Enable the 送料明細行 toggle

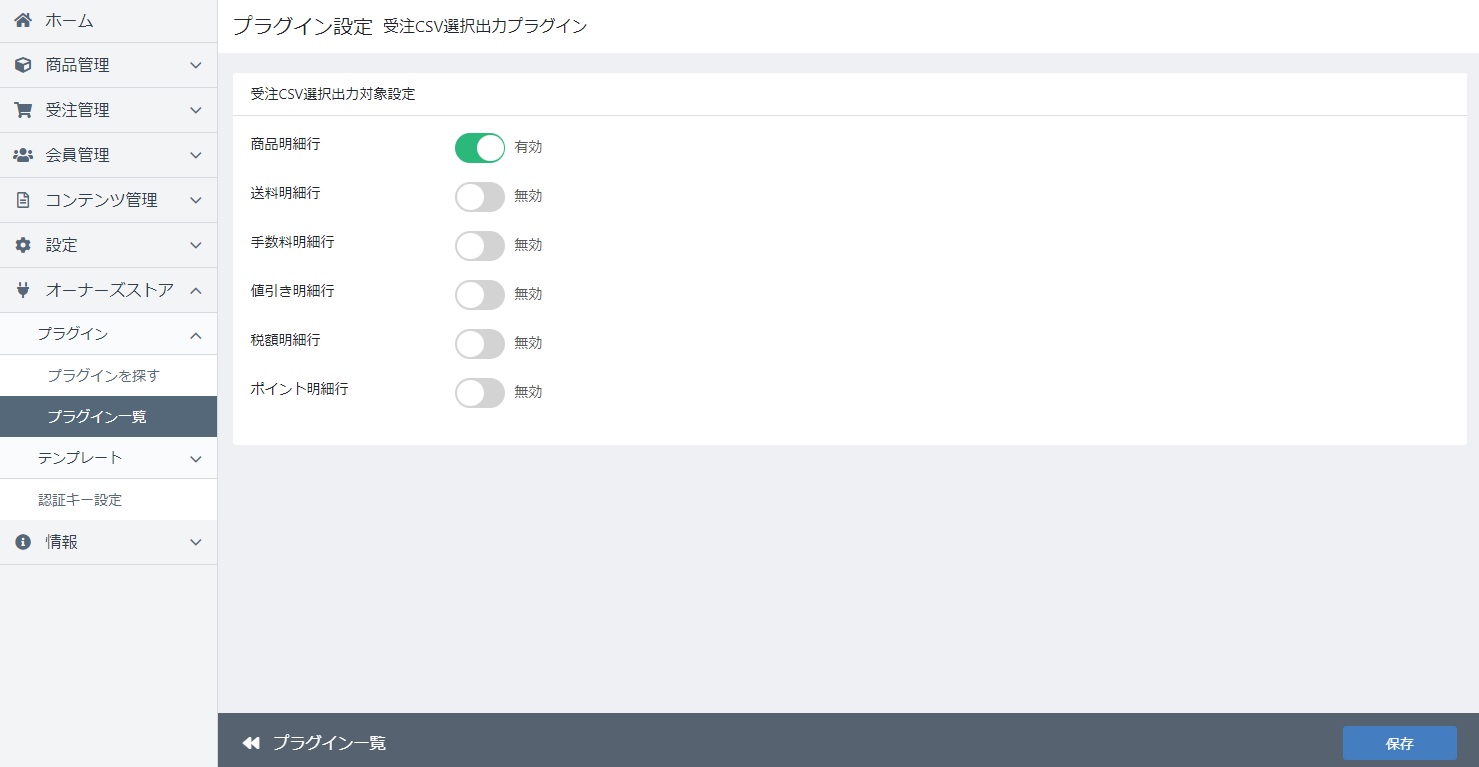[x=480, y=196]
